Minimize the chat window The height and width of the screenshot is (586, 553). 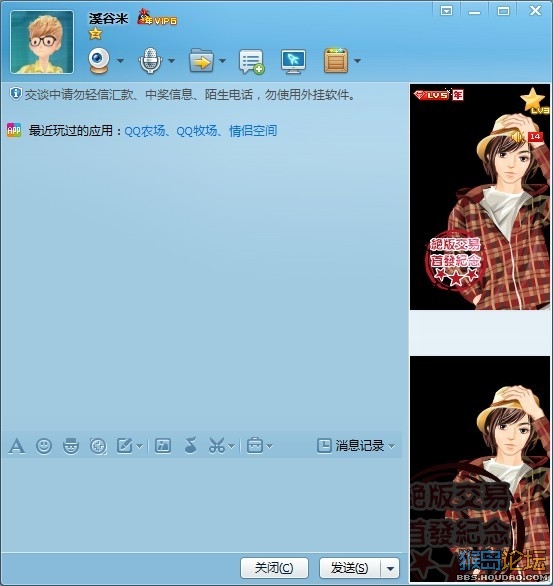[x=475, y=12]
